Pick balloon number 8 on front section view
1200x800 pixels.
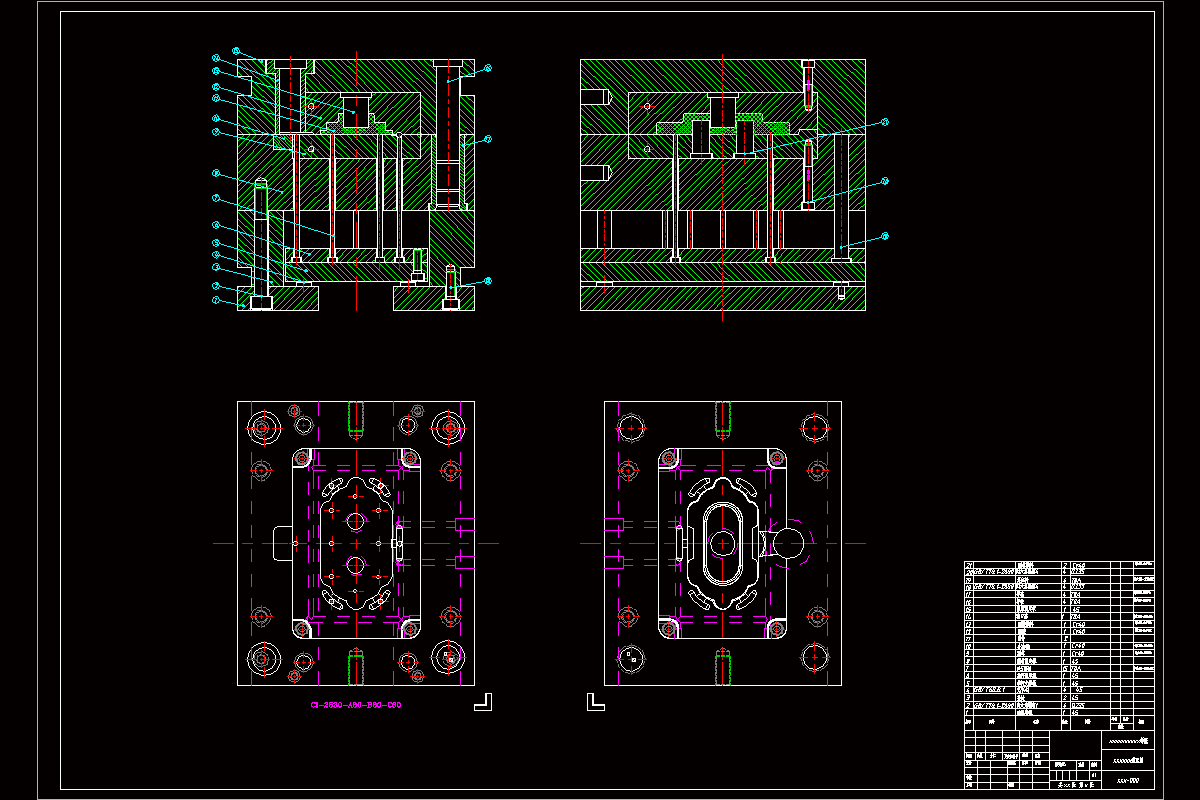point(215,173)
